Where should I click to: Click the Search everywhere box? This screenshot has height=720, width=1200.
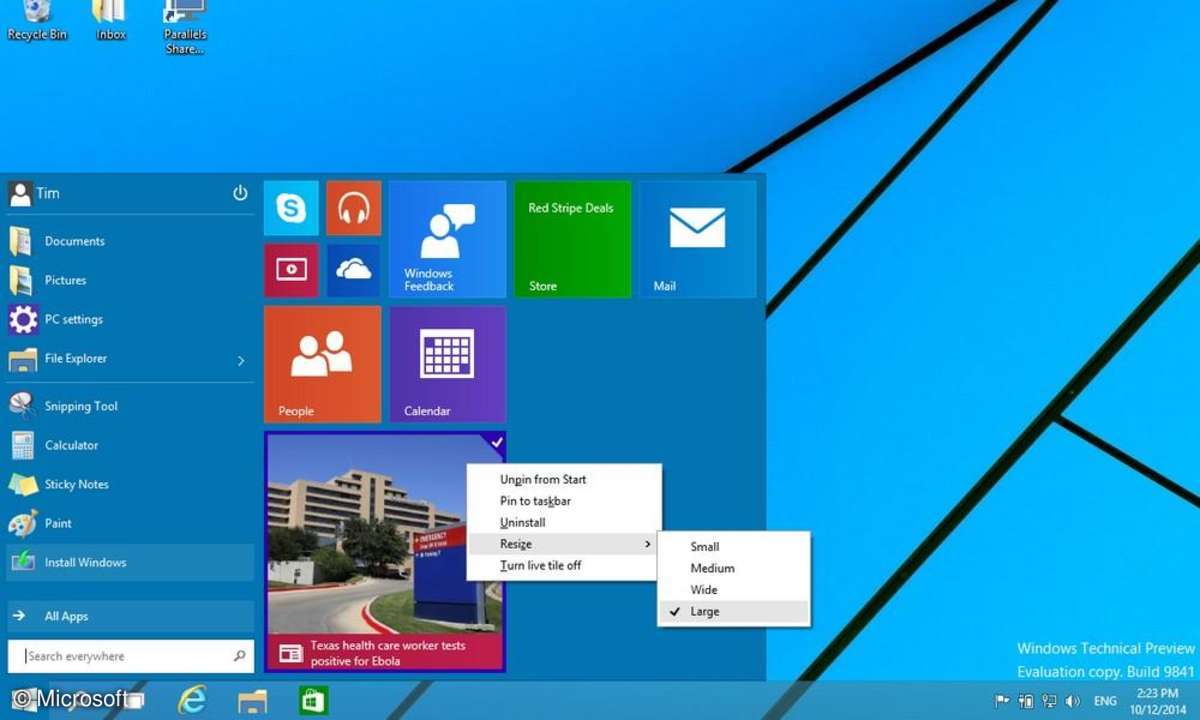click(x=130, y=656)
